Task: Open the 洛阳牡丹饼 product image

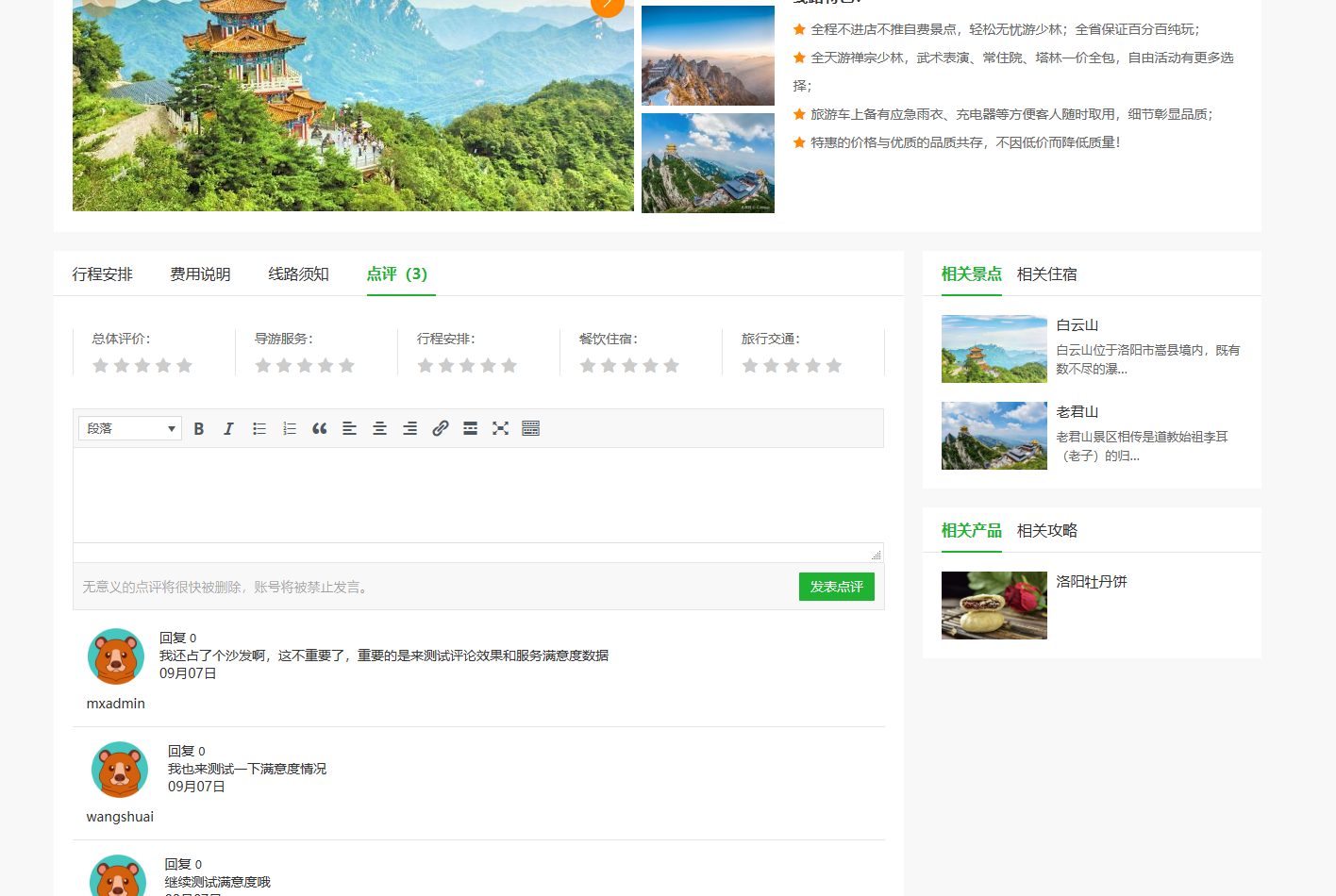Action: click(994, 606)
